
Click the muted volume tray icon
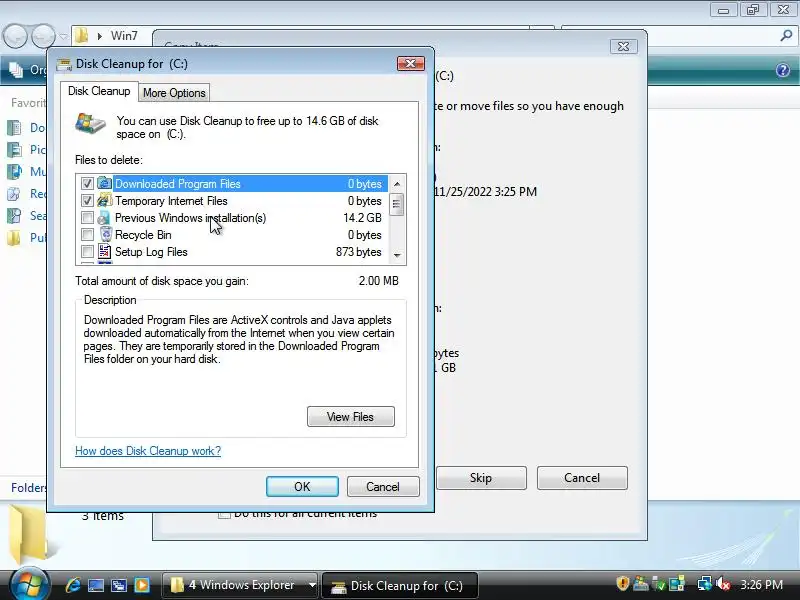723,584
